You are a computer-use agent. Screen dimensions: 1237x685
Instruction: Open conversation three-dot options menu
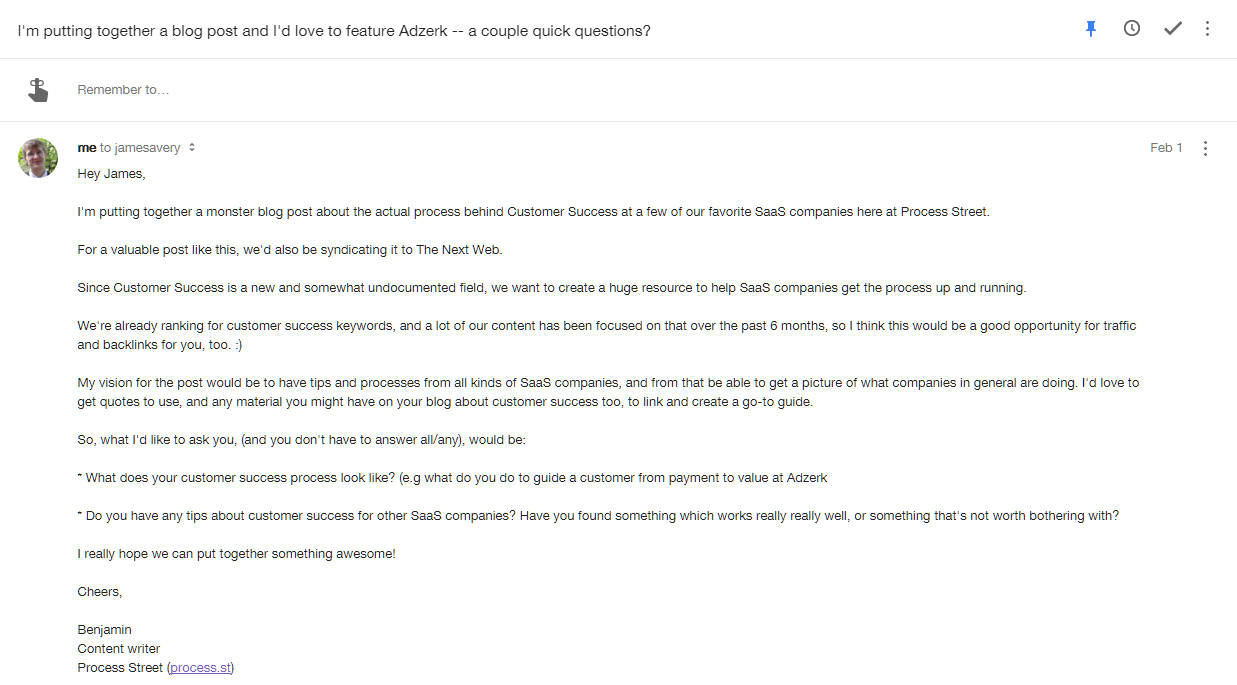click(x=1207, y=29)
